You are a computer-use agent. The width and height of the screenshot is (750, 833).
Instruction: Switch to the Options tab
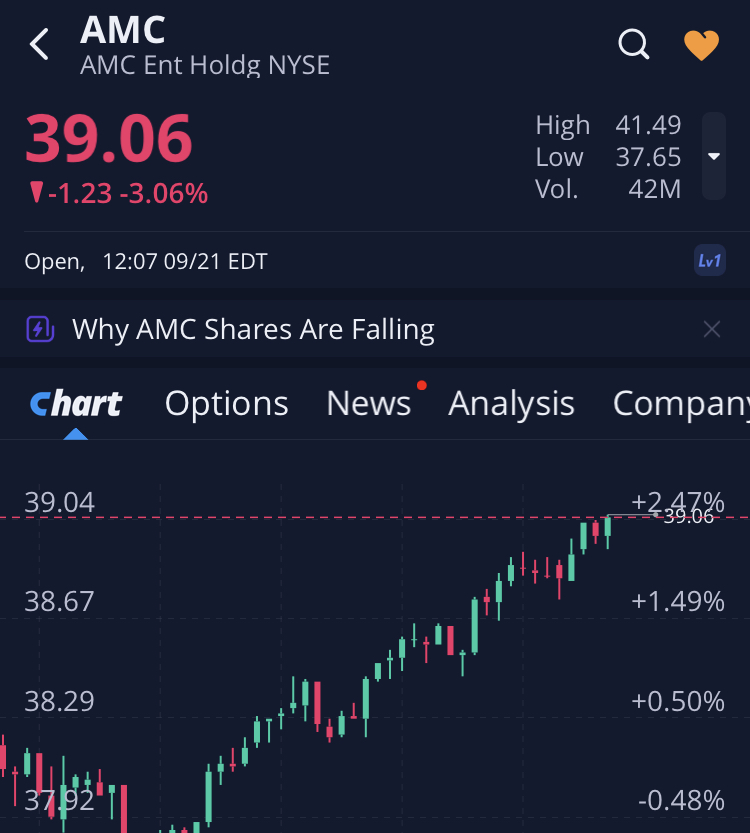[x=226, y=403]
